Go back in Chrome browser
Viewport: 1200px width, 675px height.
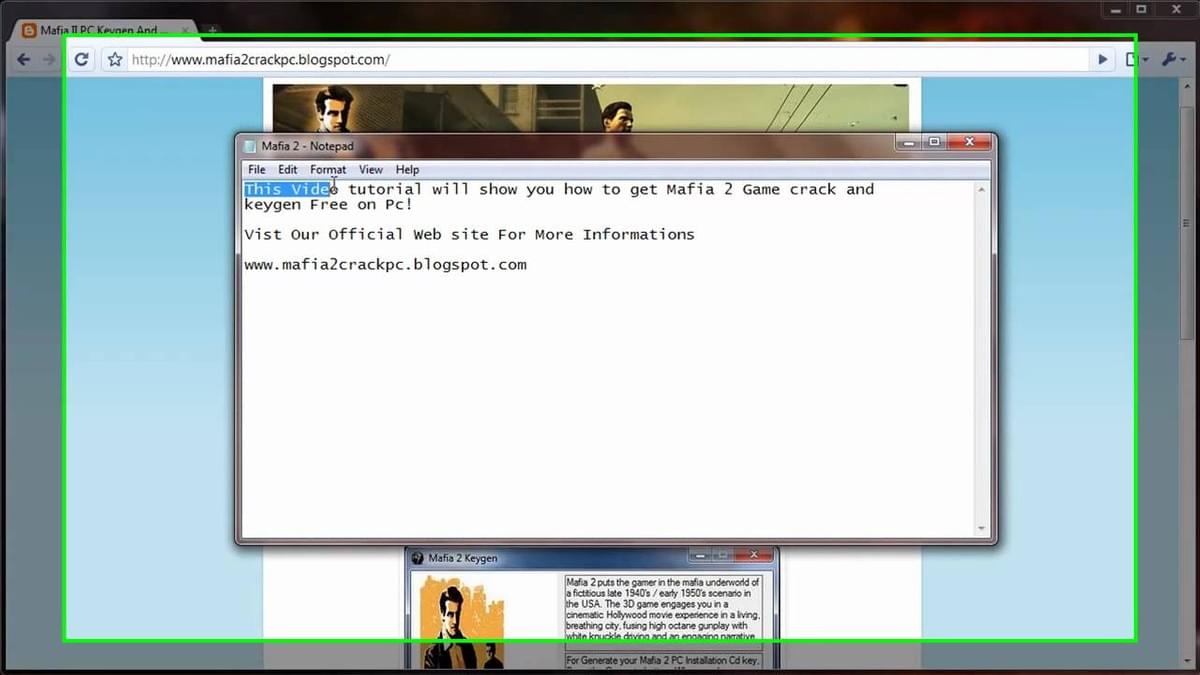(23, 59)
